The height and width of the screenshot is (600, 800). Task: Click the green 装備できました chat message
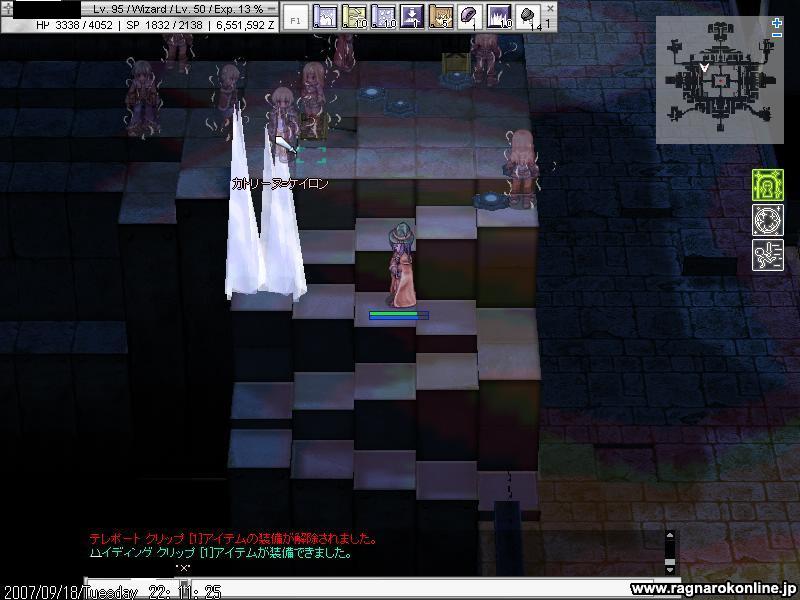pyautogui.click(x=220, y=553)
